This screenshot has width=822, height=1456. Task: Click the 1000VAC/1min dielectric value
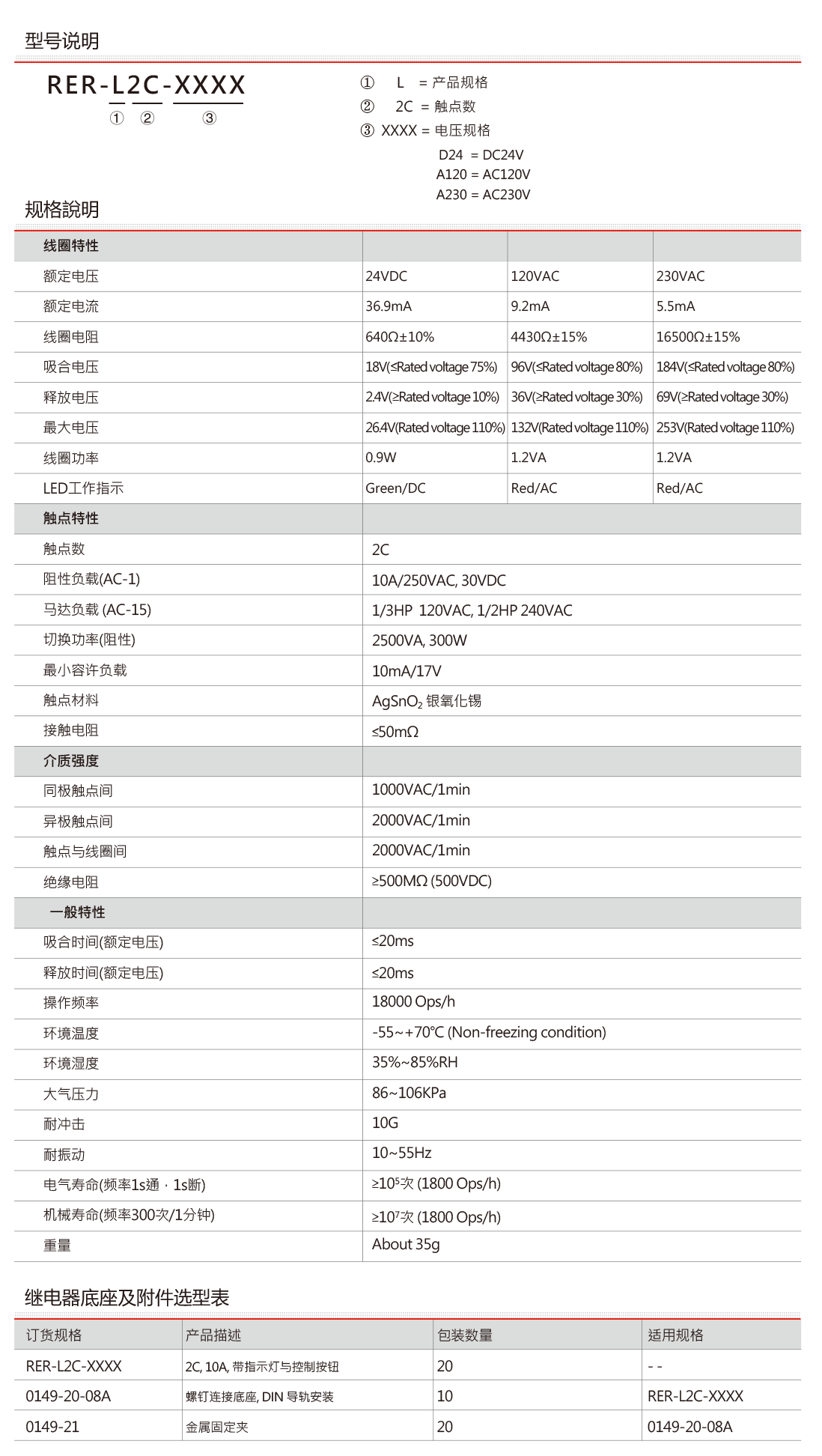pyautogui.click(x=421, y=789)
